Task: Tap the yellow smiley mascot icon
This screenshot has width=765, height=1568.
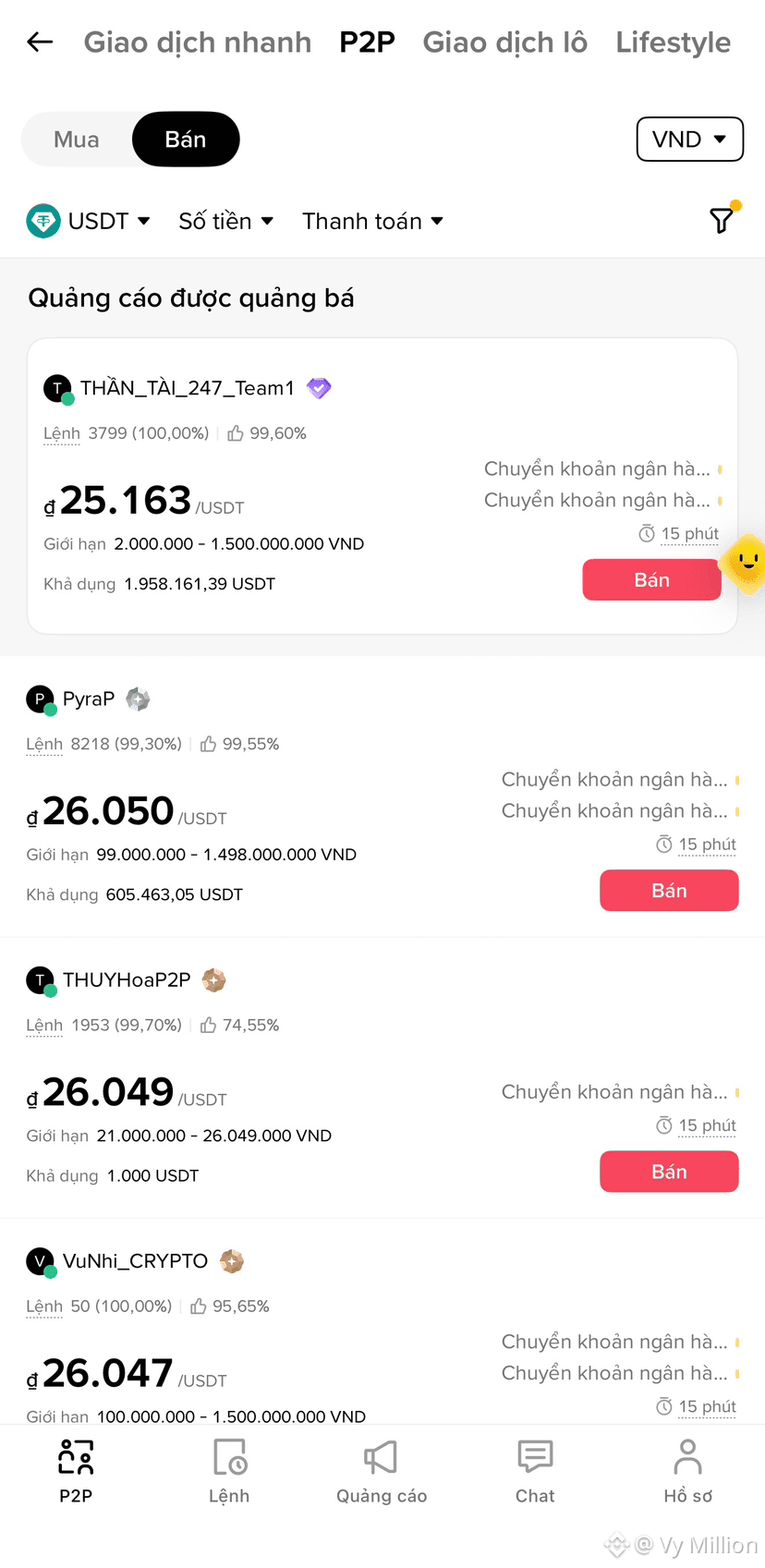Action: (x=745, y=562)
